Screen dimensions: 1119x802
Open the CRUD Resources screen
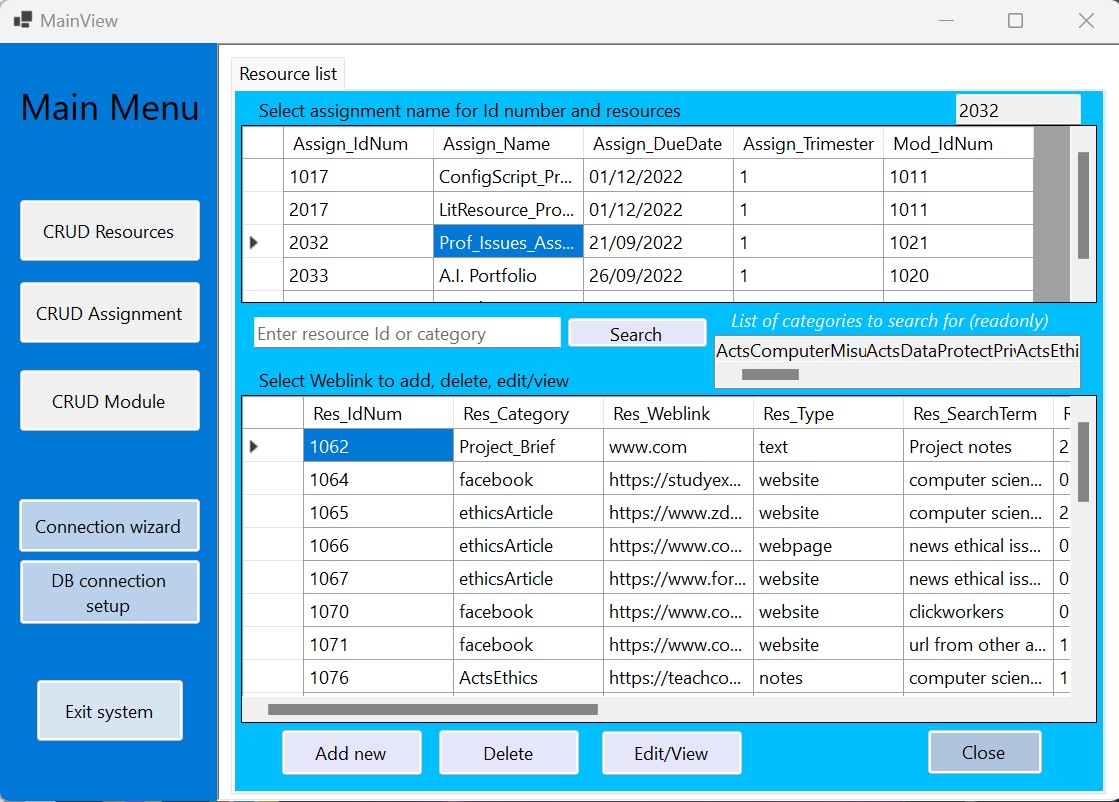tap(109, 231)
